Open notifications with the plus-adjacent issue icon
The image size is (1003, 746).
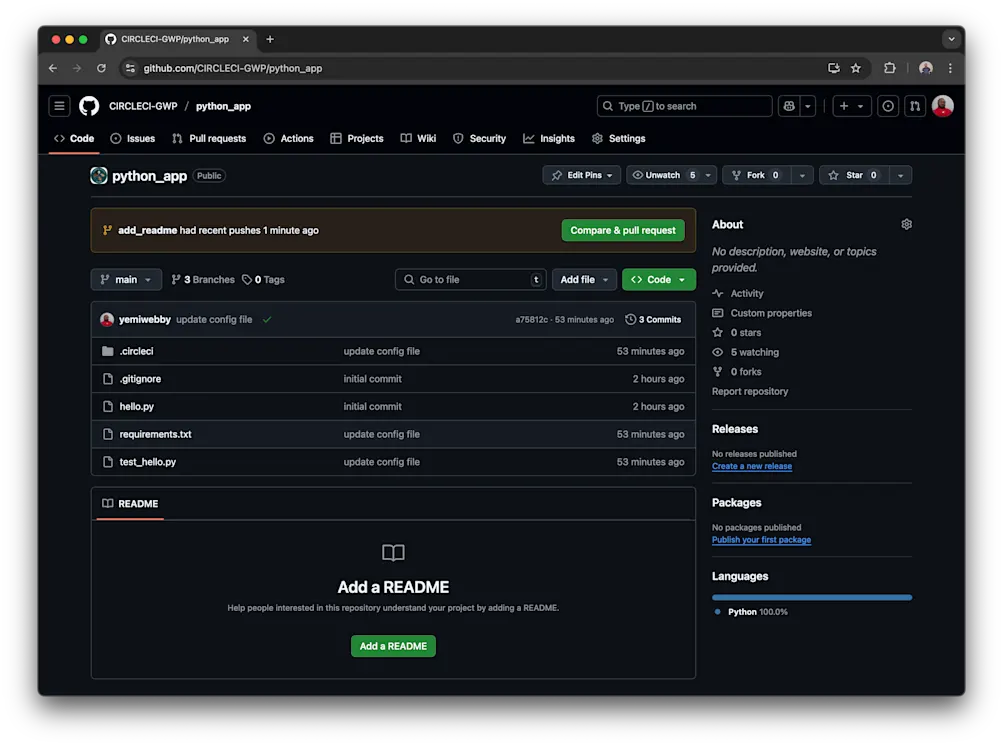(887, 106)
